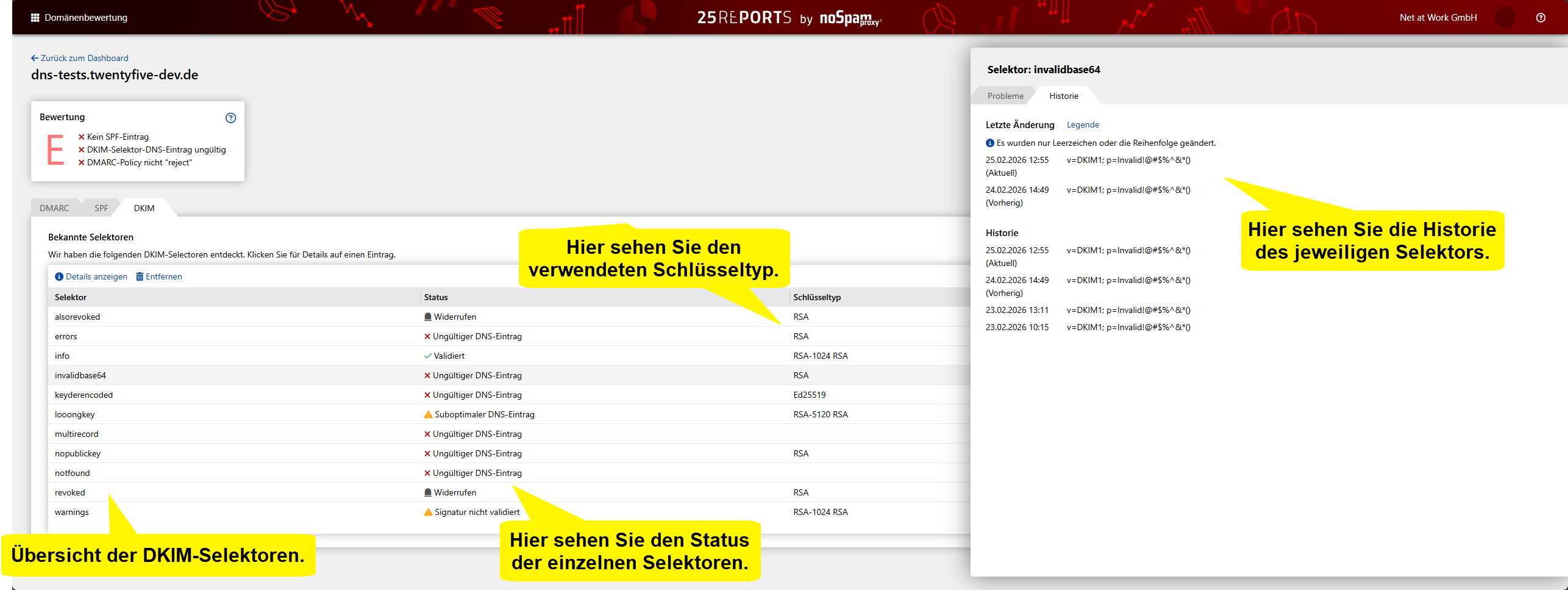The image size is (1568, 590).
Task: Open the app grid menu icon
Action: (x=35, y=18)
